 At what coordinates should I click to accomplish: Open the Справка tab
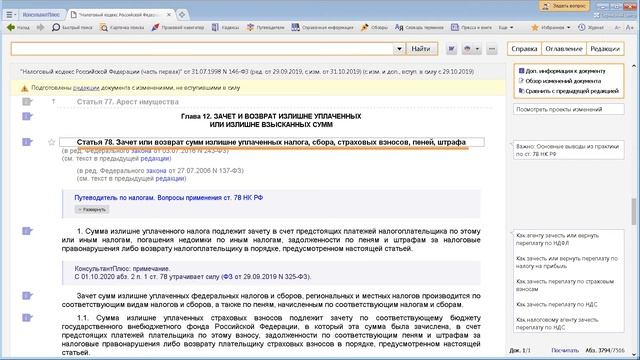[524, 49]
